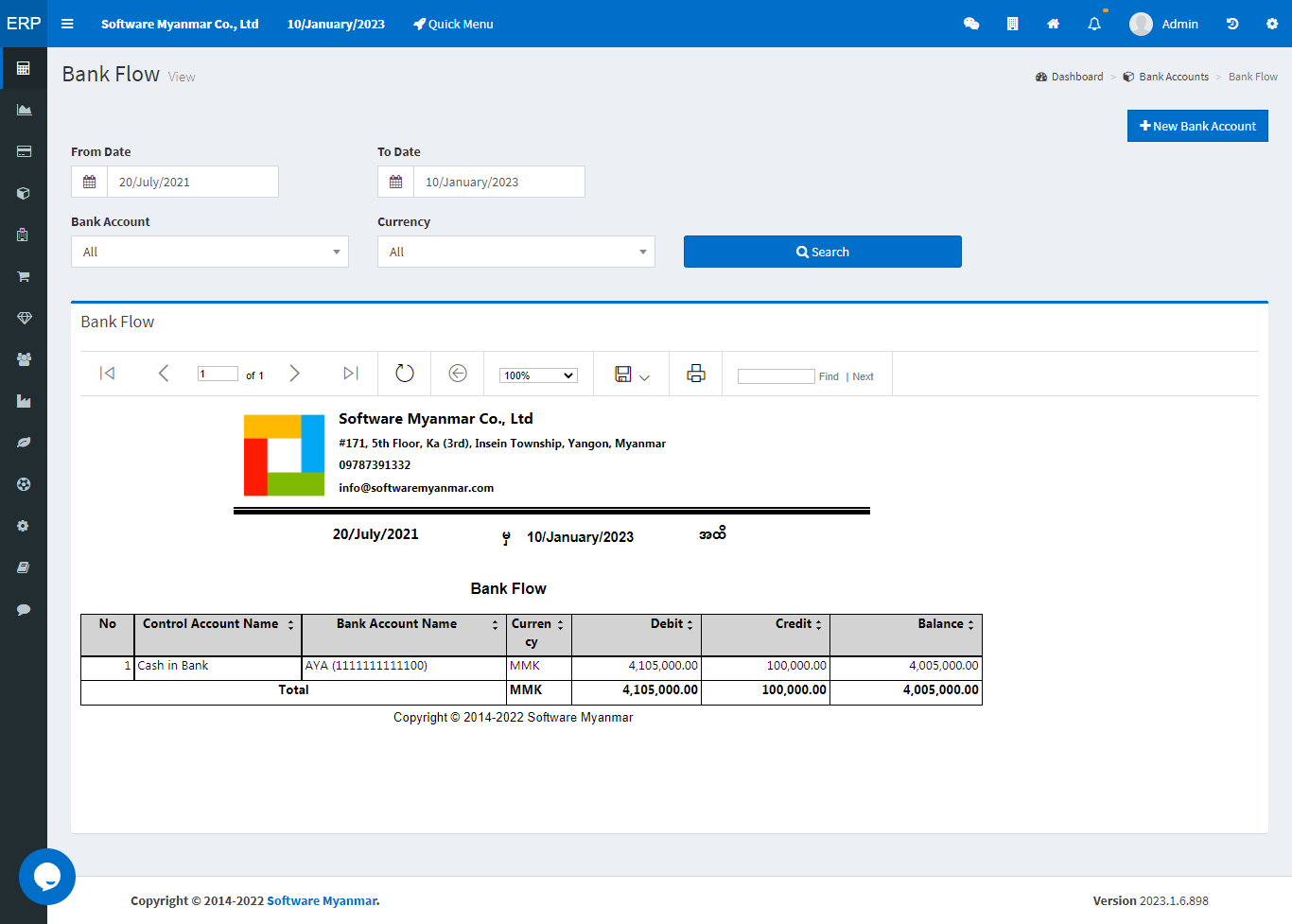Refresh the report
The image size is (1292, 924).
tap(405, 374)
